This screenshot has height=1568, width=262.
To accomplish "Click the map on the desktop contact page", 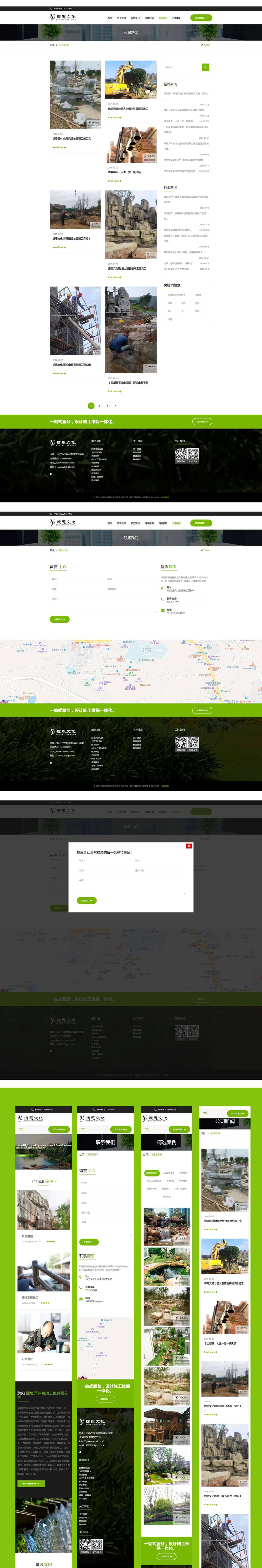I will [131, 671].
